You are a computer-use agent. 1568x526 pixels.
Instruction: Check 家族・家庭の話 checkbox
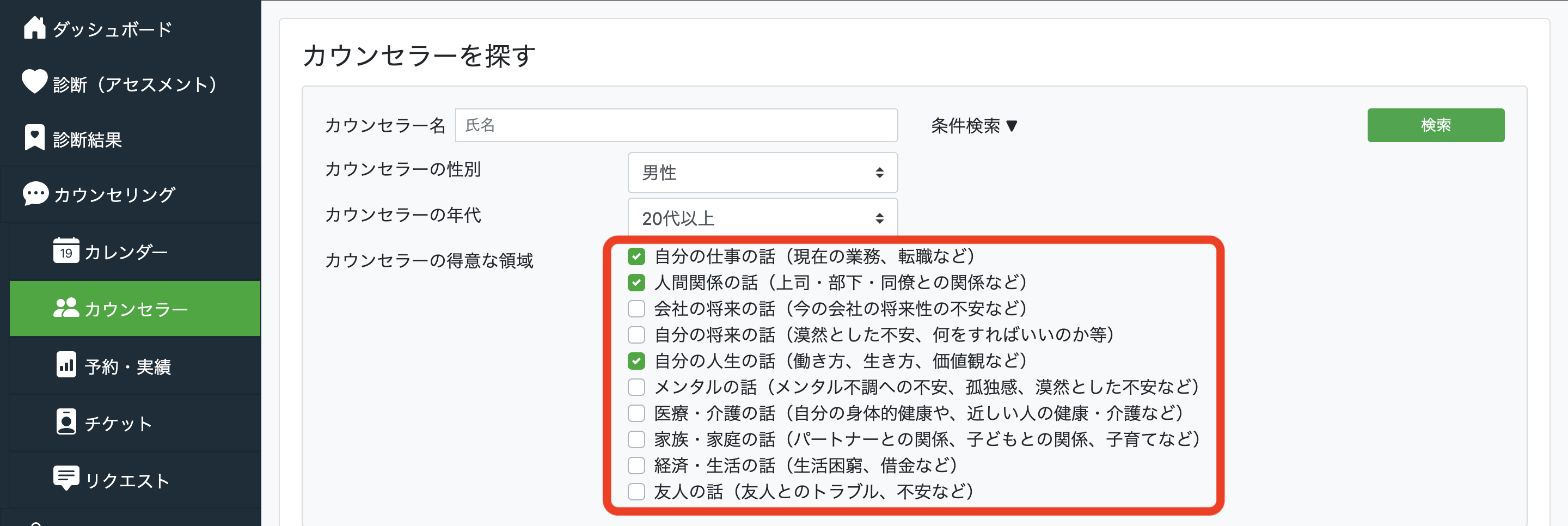click(x=636, y=439)
